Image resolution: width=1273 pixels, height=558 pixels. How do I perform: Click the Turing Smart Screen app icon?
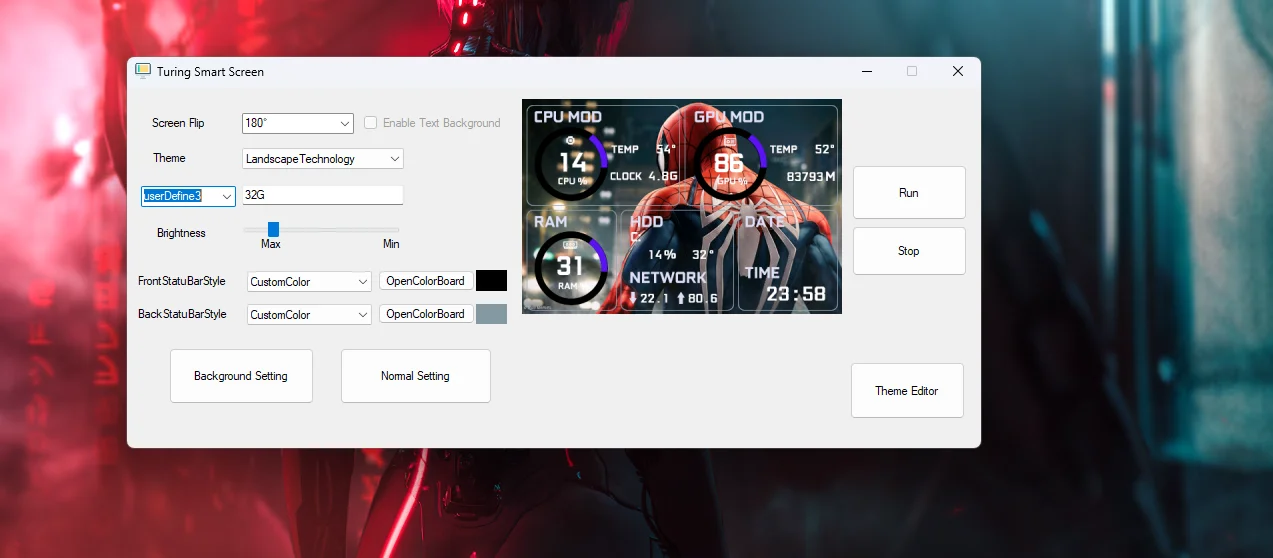143,71
